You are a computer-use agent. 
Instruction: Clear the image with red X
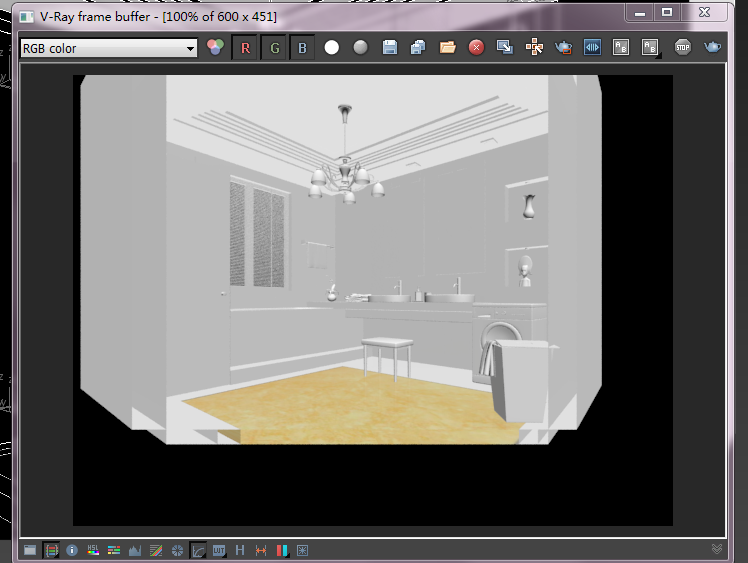[476, 47]
